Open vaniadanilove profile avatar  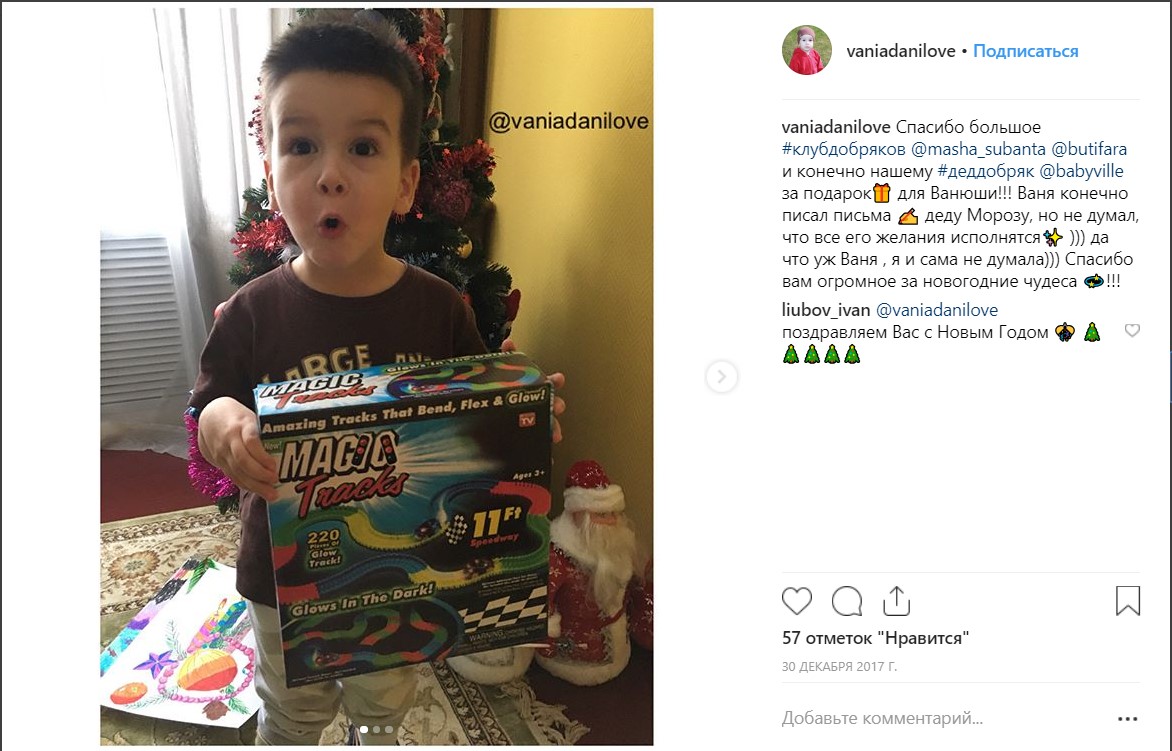point(806,50)
